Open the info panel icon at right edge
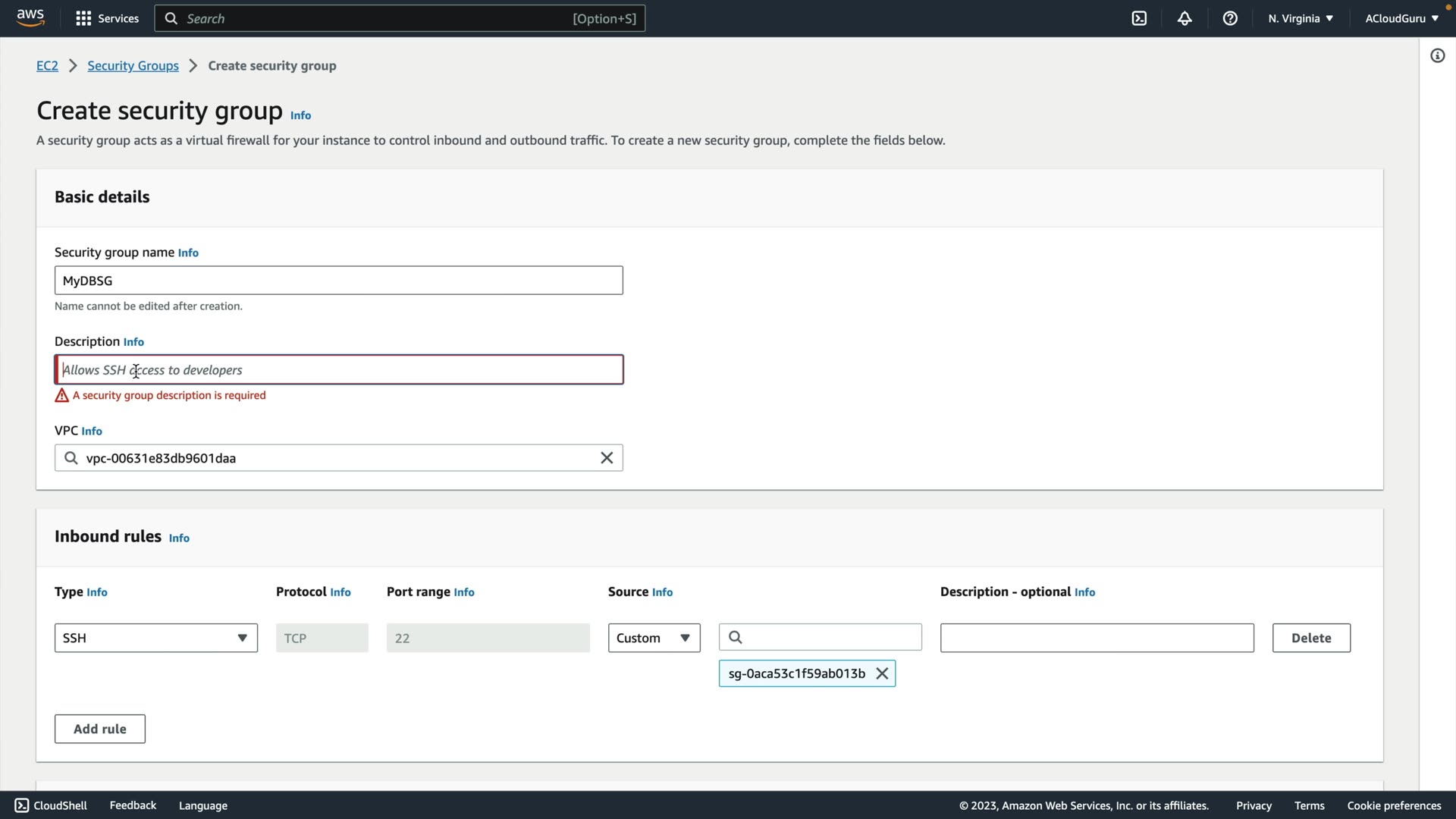Screen dimensions: 1456x819 pos(1437,55)
